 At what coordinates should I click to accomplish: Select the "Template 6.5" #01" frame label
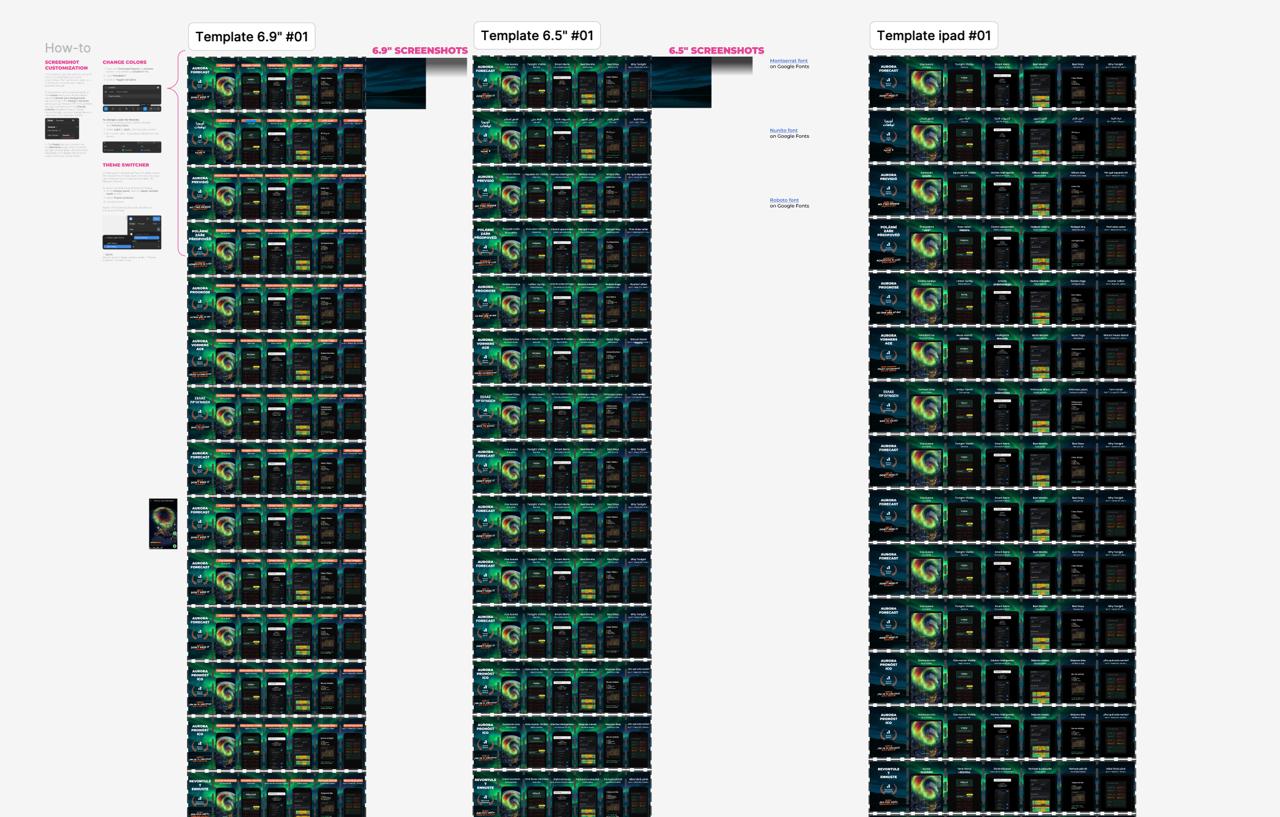point(537,36)
